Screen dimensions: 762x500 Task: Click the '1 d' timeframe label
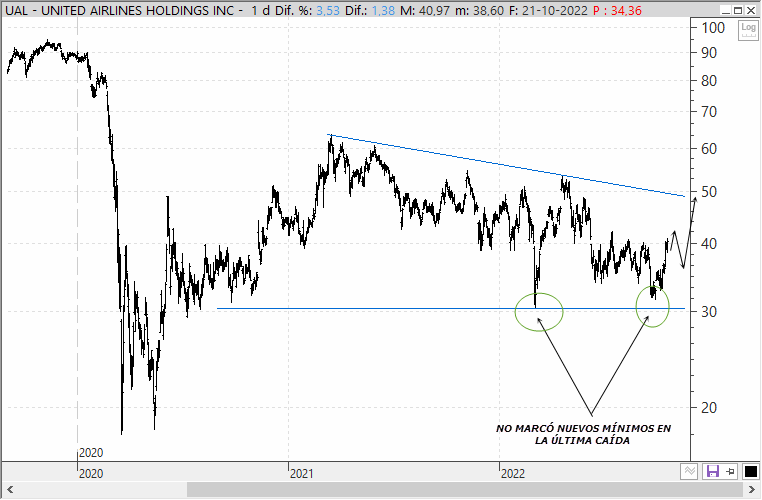(x=260, y=10)
